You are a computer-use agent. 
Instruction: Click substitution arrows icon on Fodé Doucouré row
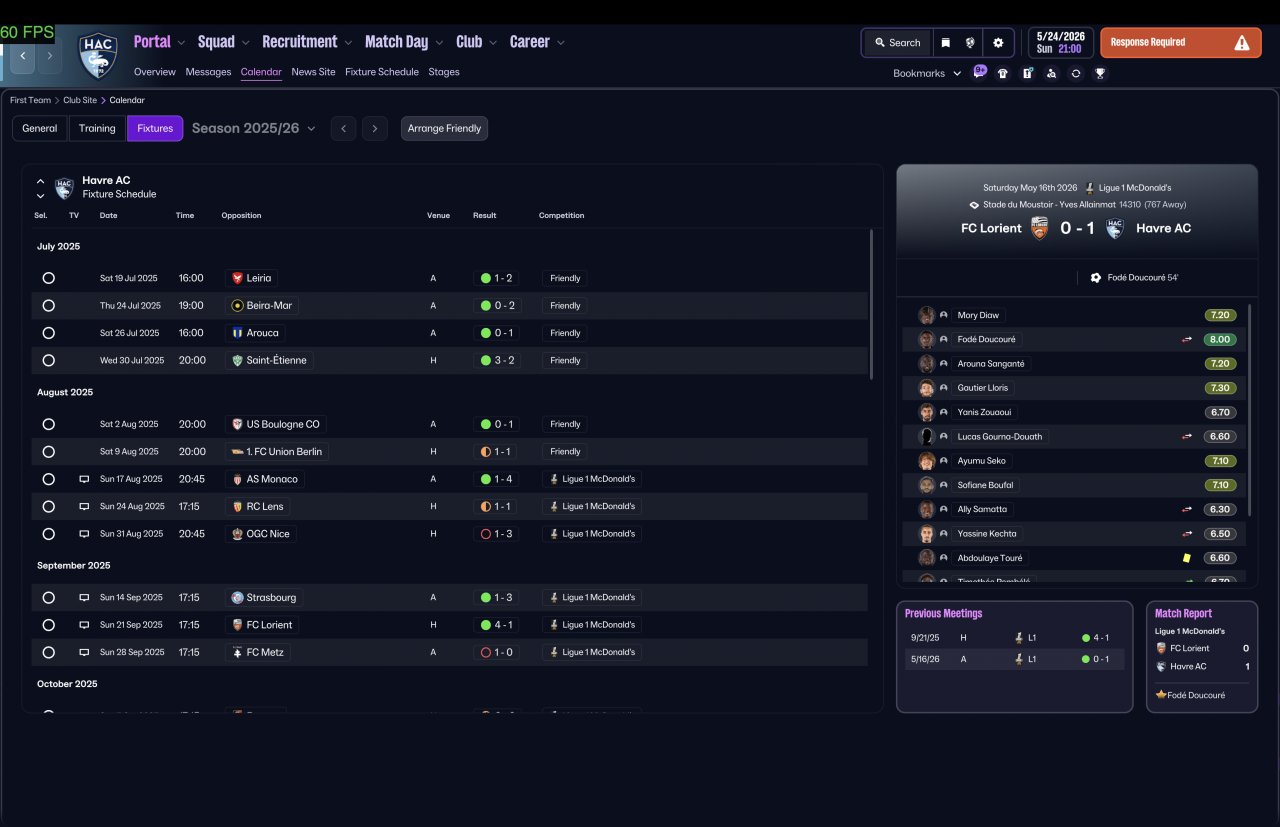click(x=1187, y=339)
